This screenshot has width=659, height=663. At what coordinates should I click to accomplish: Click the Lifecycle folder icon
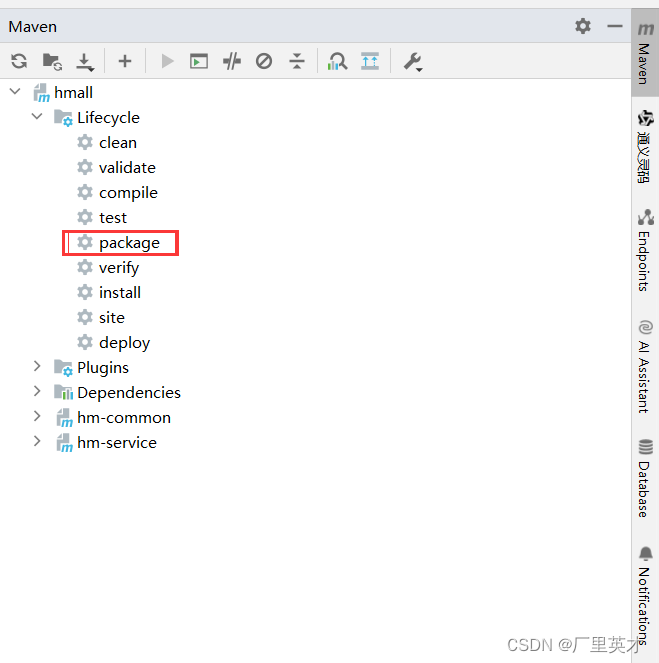coord(63,118)
